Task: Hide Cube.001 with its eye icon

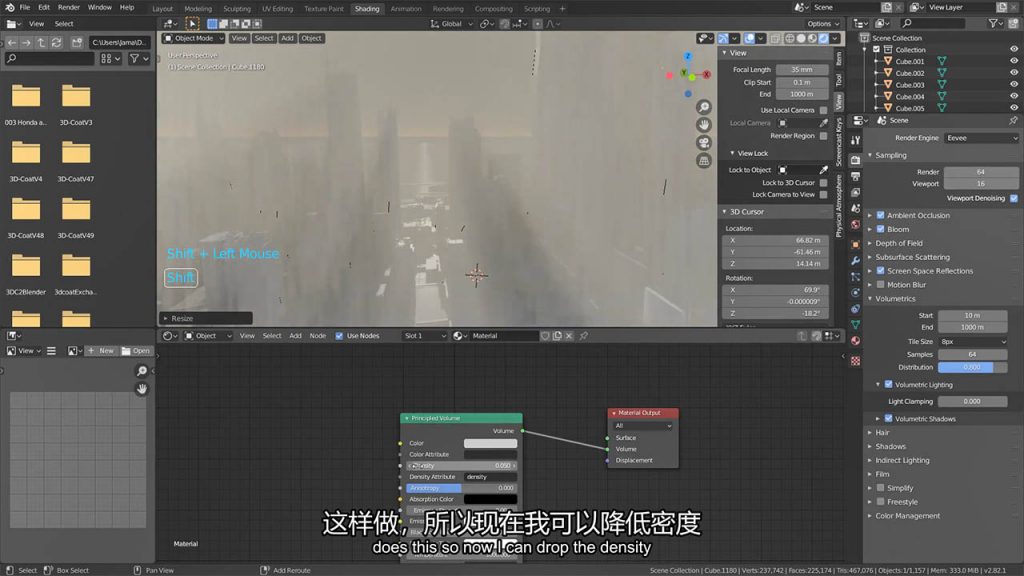Action: 1014,61
